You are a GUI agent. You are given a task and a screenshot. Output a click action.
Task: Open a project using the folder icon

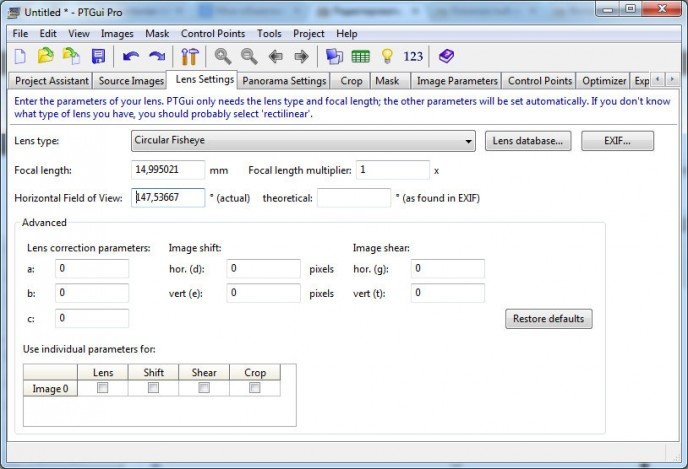point(45,56)
